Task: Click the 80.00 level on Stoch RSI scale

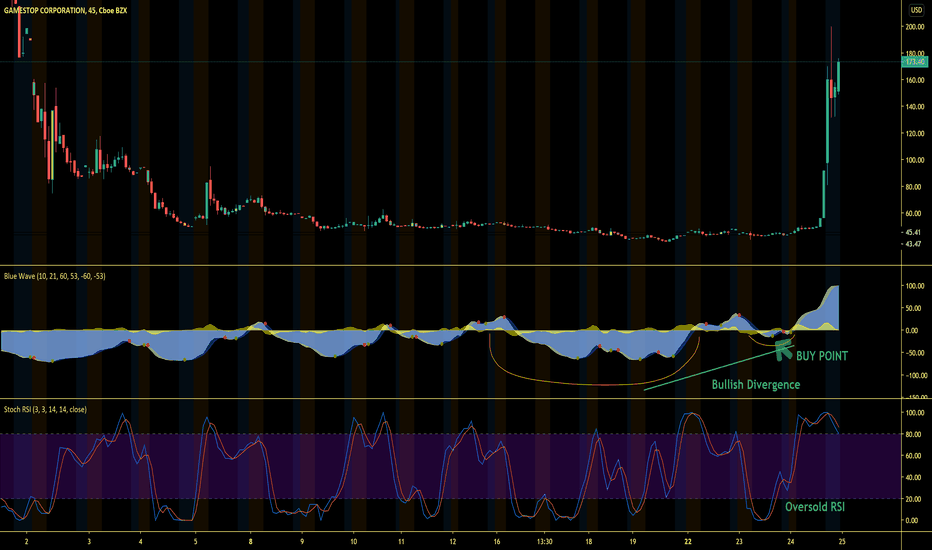Action: (915, 435)
